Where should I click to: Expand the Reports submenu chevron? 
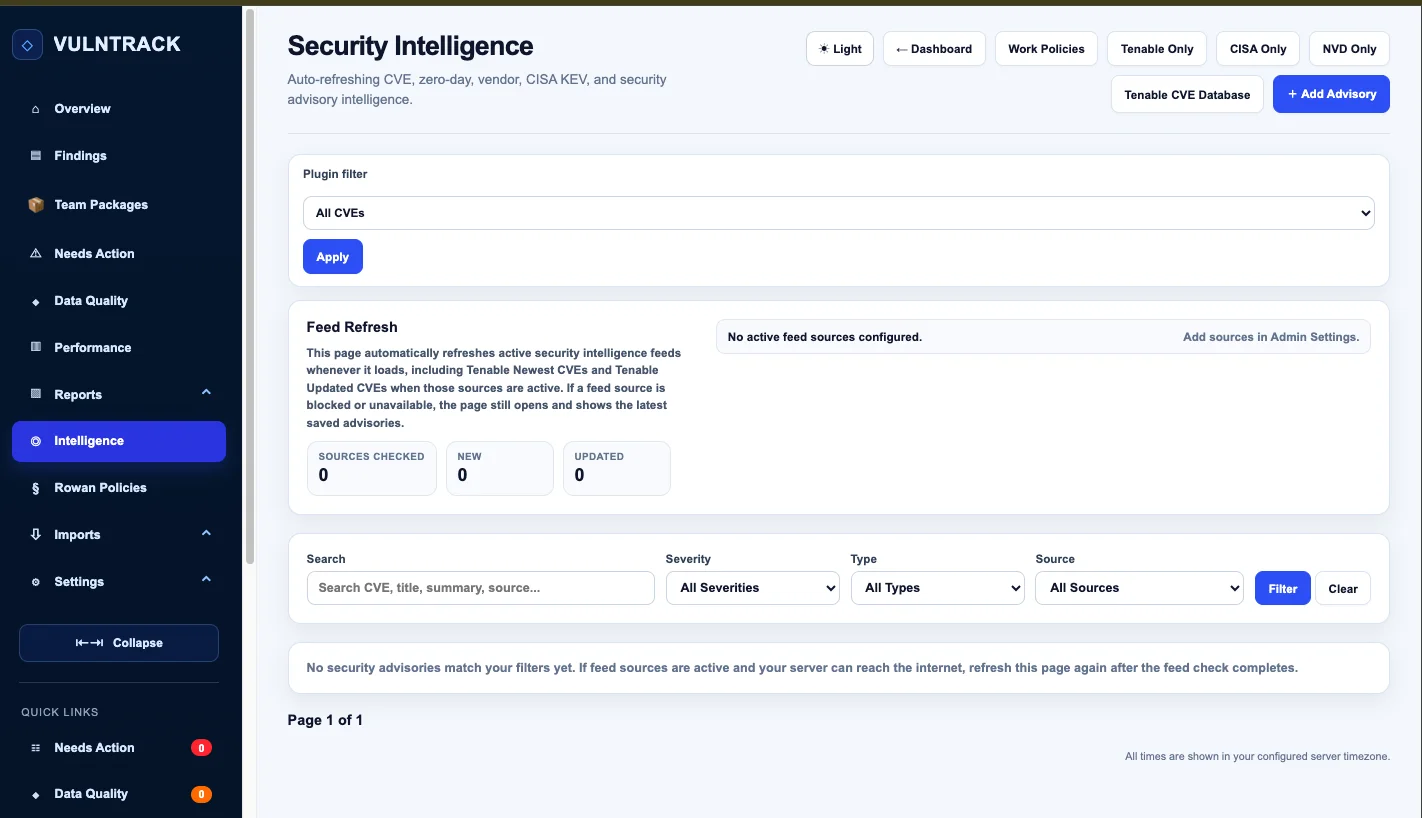pyautogui.click(x=206, y=393)
